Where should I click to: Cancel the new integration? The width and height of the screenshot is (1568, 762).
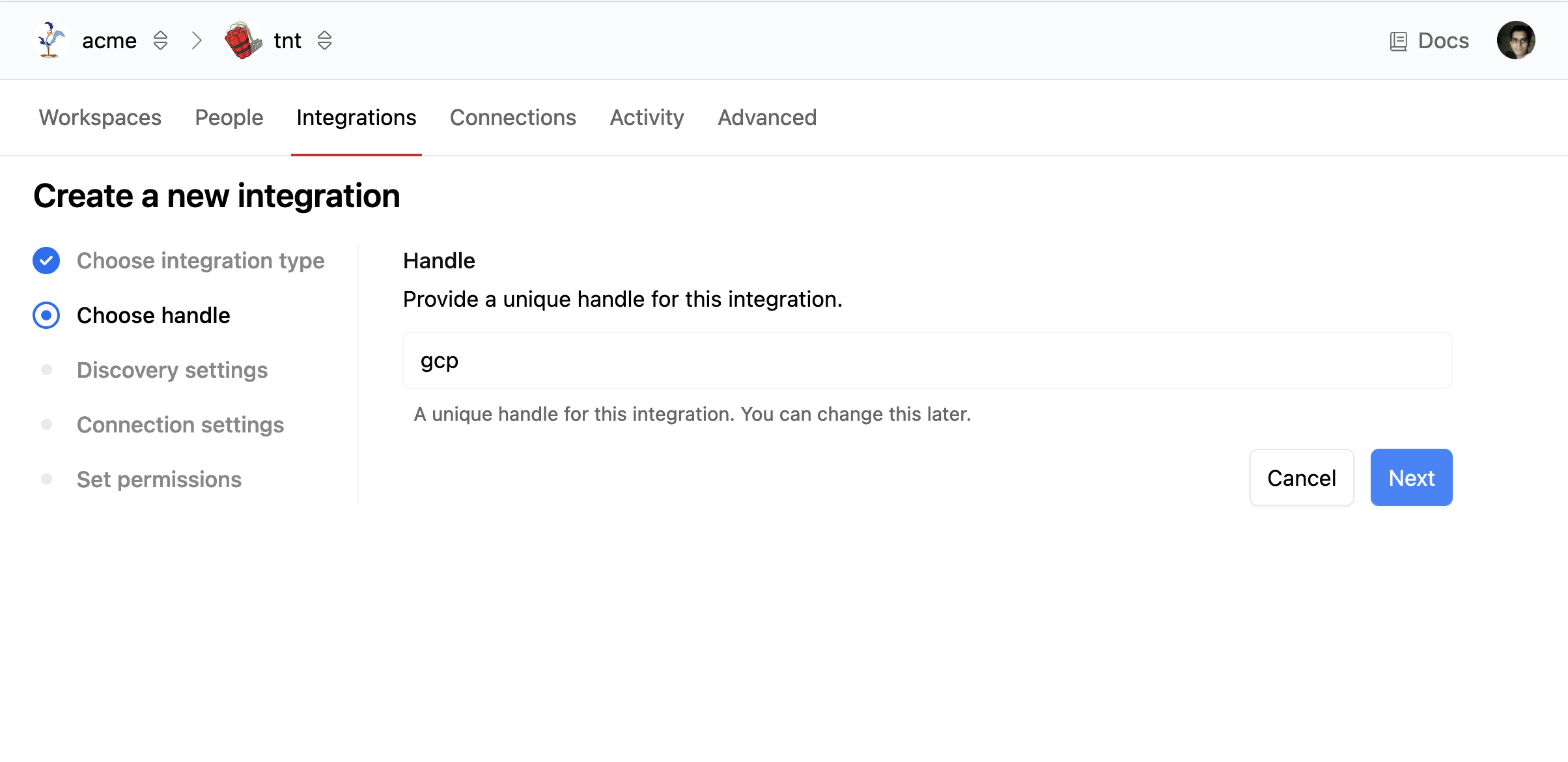point(1301,477)
